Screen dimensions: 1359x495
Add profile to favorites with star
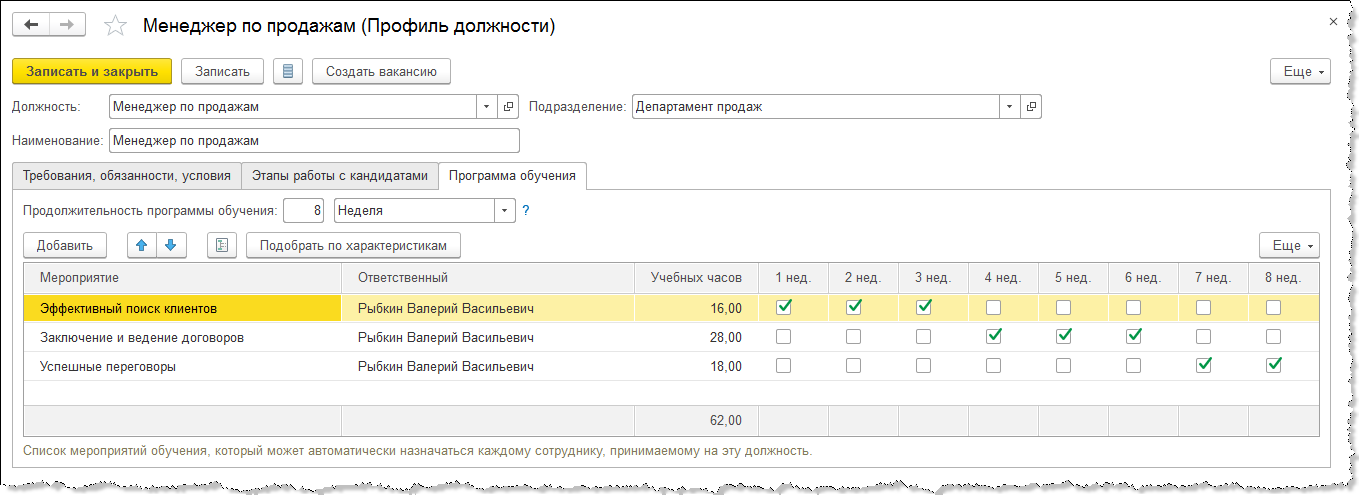[x=115, y=26]
